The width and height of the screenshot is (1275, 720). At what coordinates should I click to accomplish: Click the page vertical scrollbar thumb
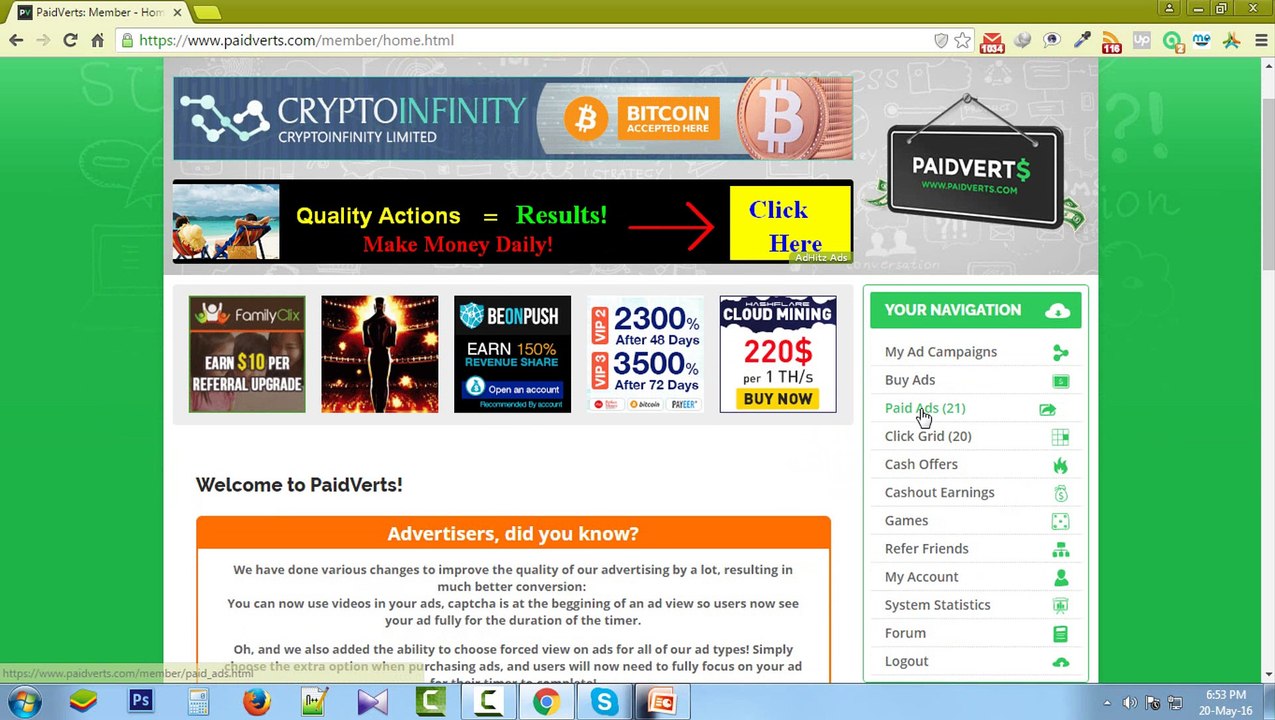click(x=1267, y=185)
